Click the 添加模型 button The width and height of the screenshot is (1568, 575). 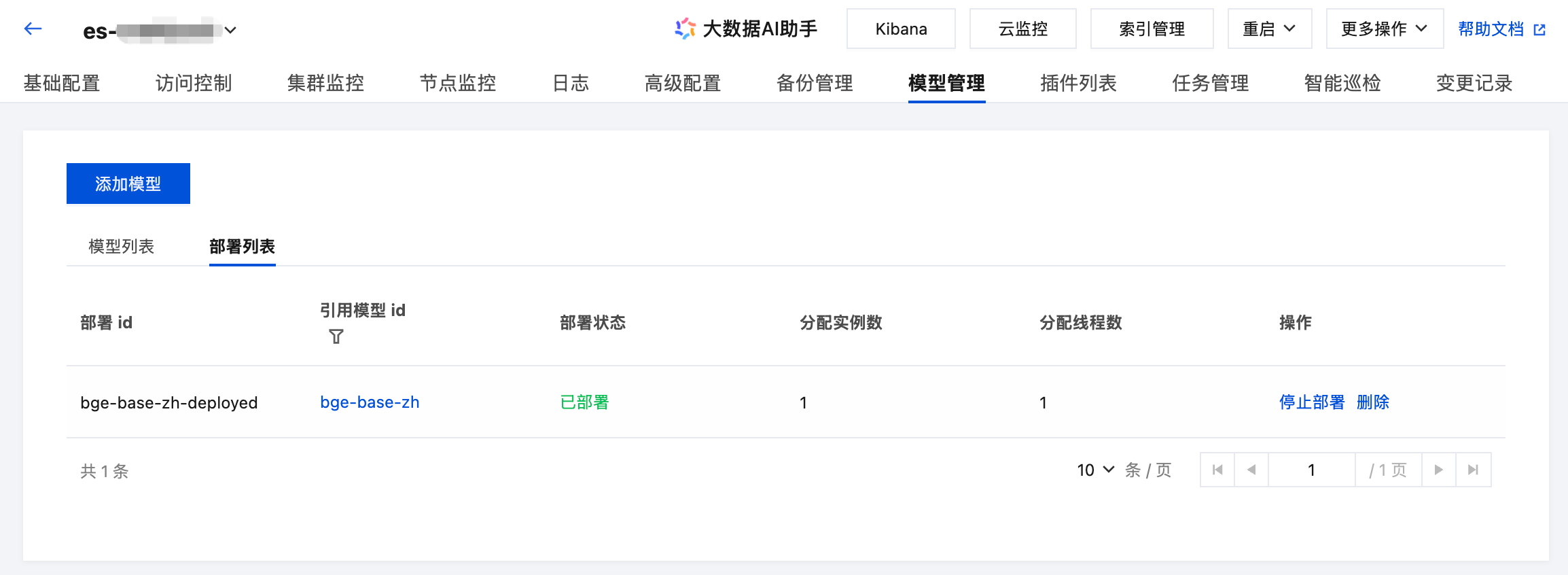[128, 184]
